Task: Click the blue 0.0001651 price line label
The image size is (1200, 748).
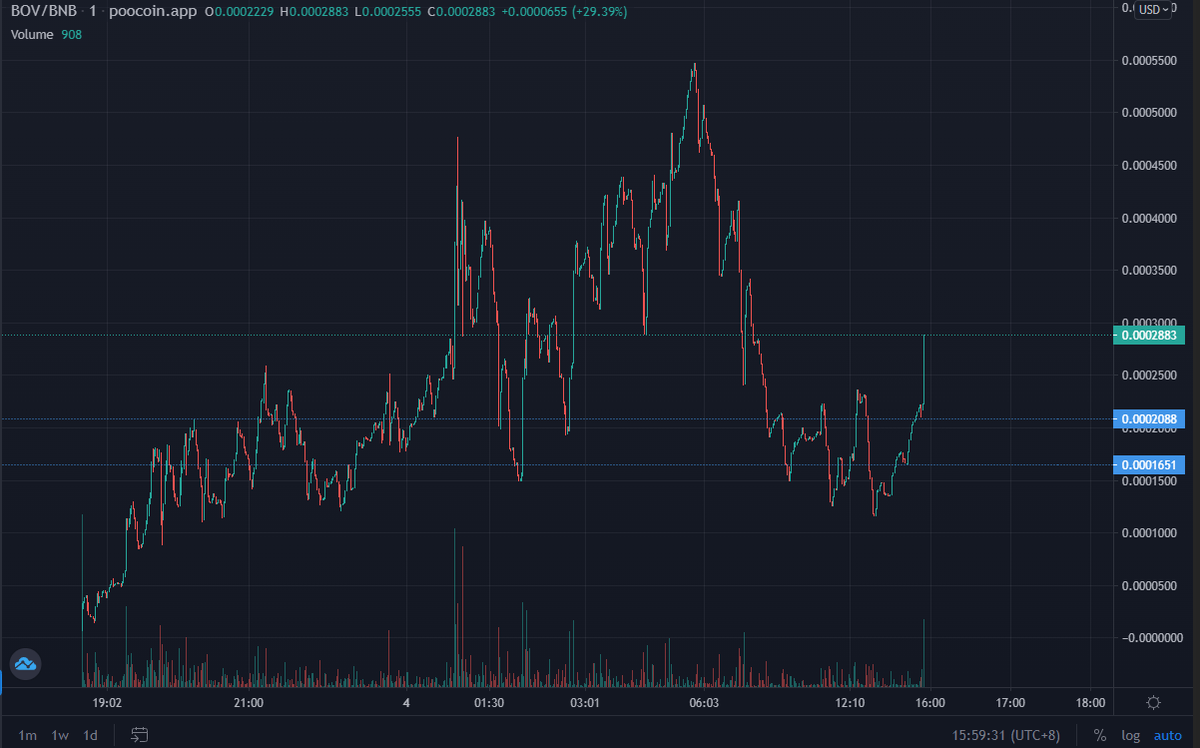Action: point(1150,465)
